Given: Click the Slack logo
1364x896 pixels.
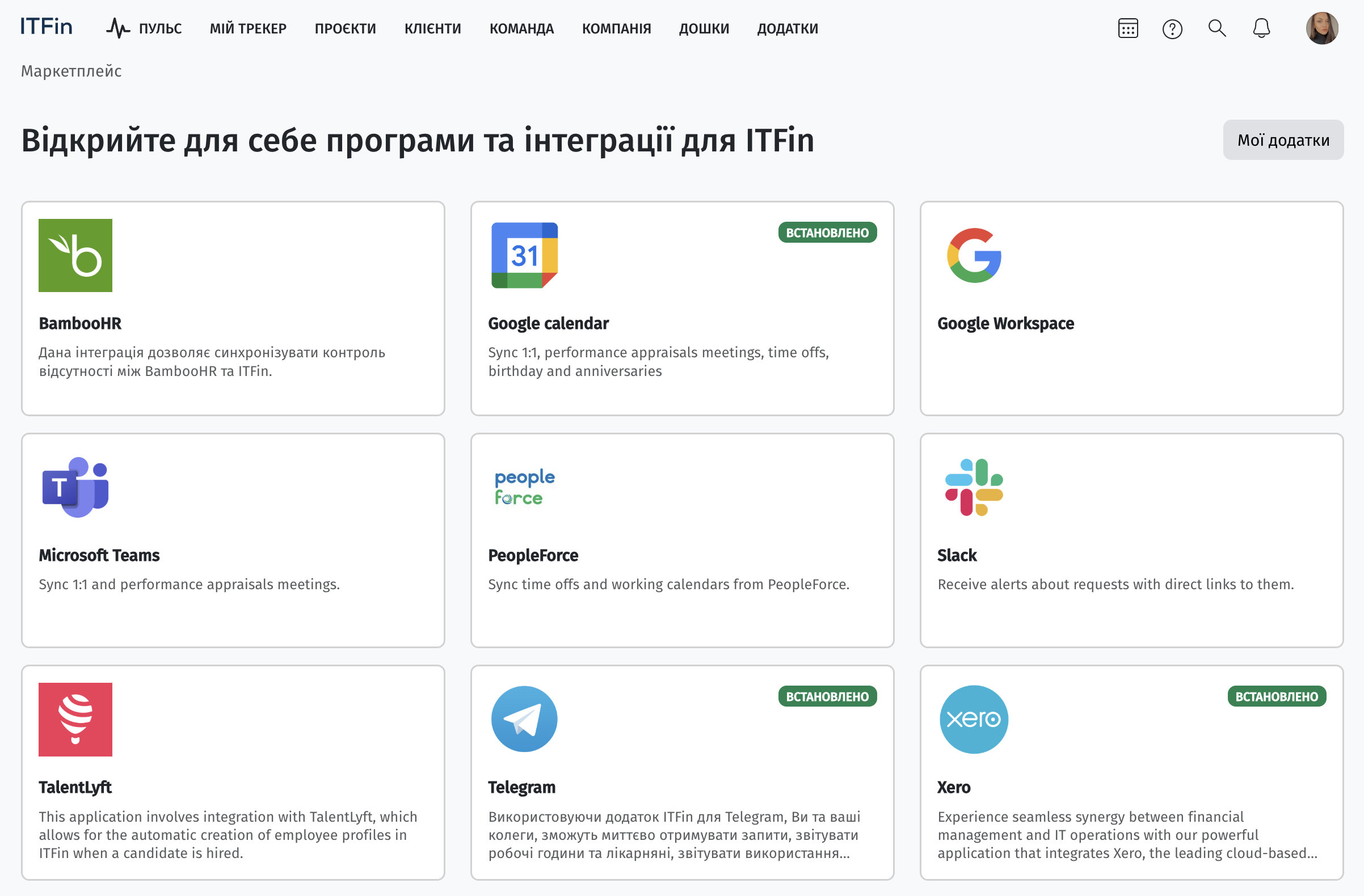Looking at the screenshot, I should coord(974,488).
